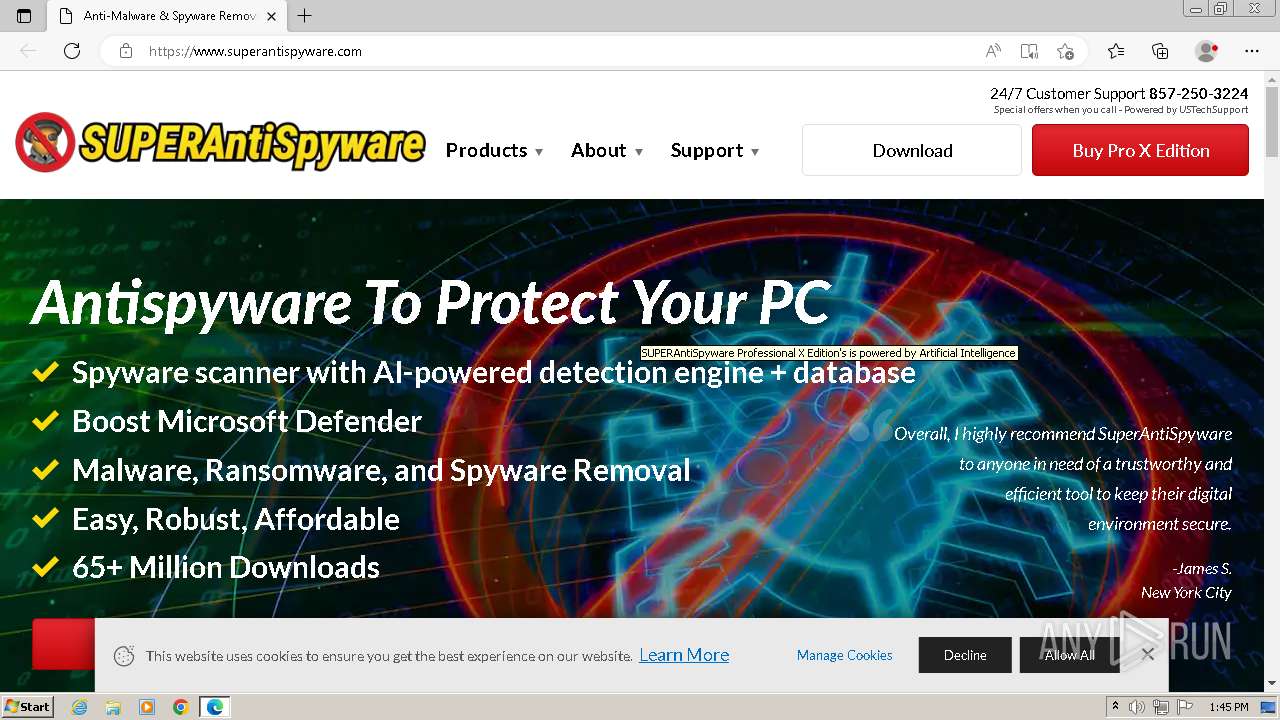This screenshot has width=1280, height=720.
Task: Dismiss cookie banner with X icon
Action: tap(1148, 654)
